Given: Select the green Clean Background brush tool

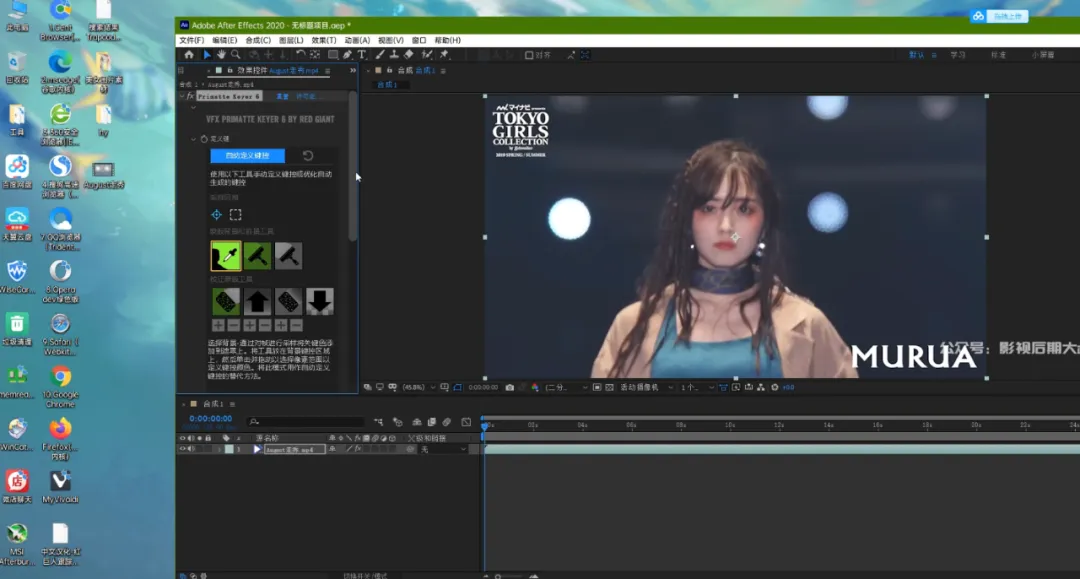Looking at the screenshot, I should coord(257,256).
